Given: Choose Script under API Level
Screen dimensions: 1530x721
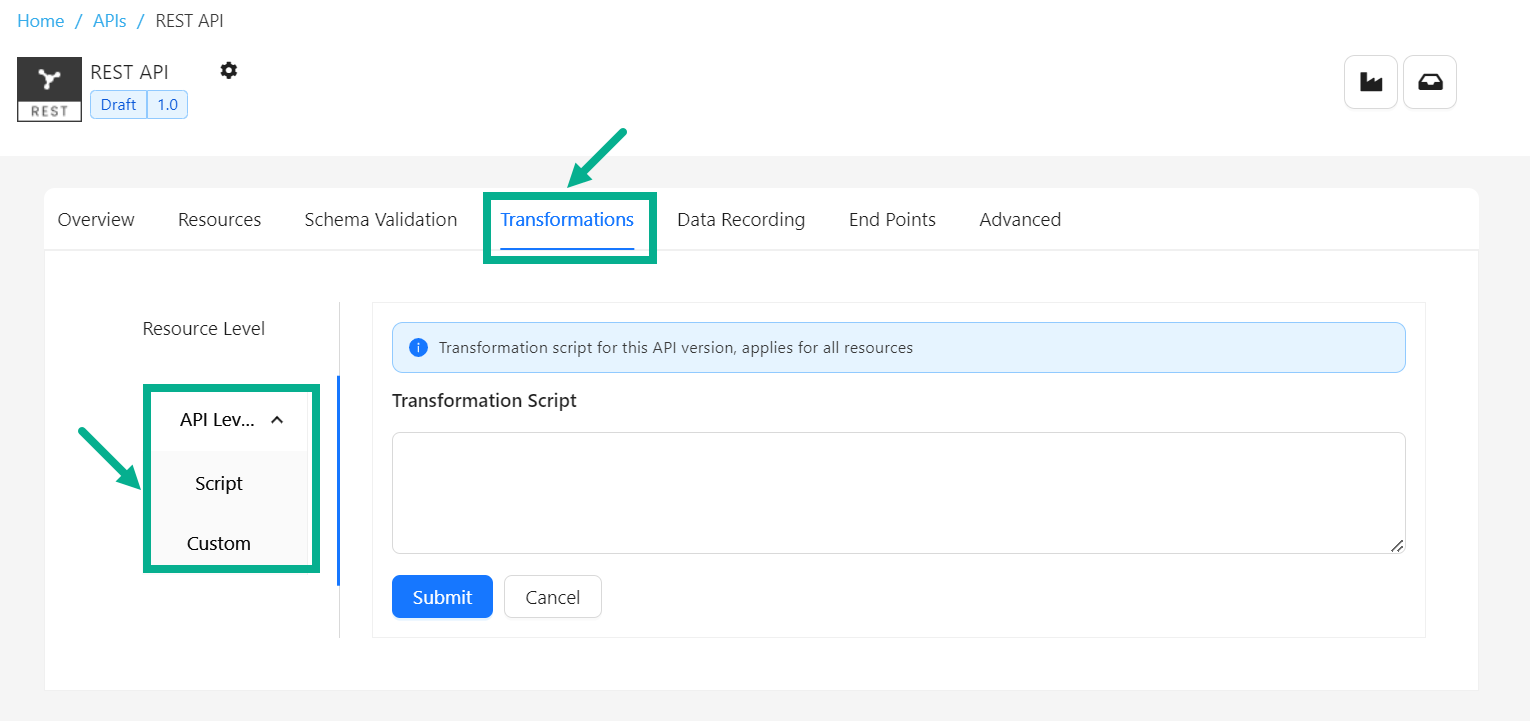Looking at the screenshot, I should (x=219, y=484).
